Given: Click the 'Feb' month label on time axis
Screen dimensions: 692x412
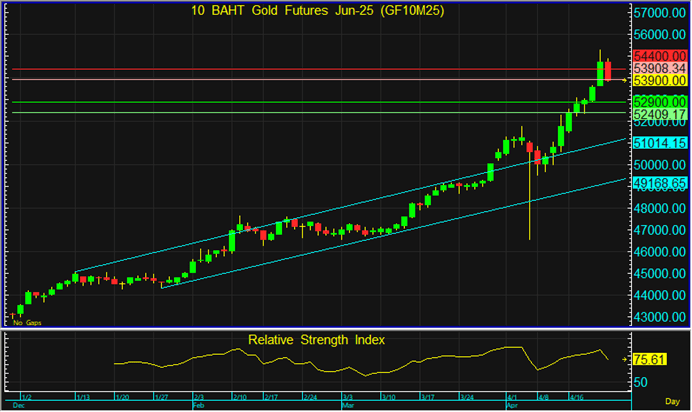Looking at the screenshot, I should coord(197,406).
